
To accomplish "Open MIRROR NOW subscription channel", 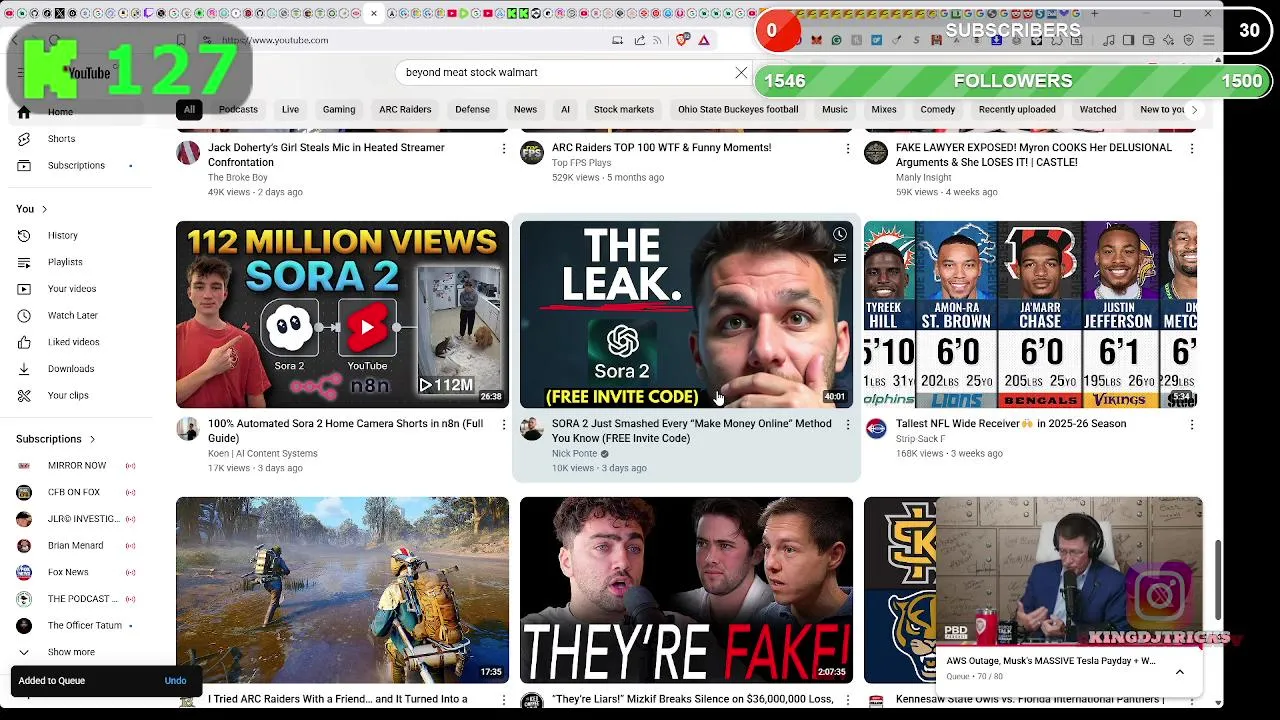I will [x=77, y=466].
